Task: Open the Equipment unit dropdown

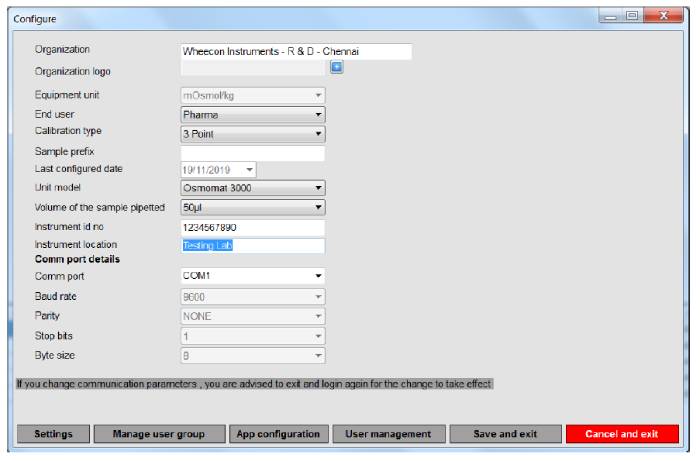Action: [253, 96]
